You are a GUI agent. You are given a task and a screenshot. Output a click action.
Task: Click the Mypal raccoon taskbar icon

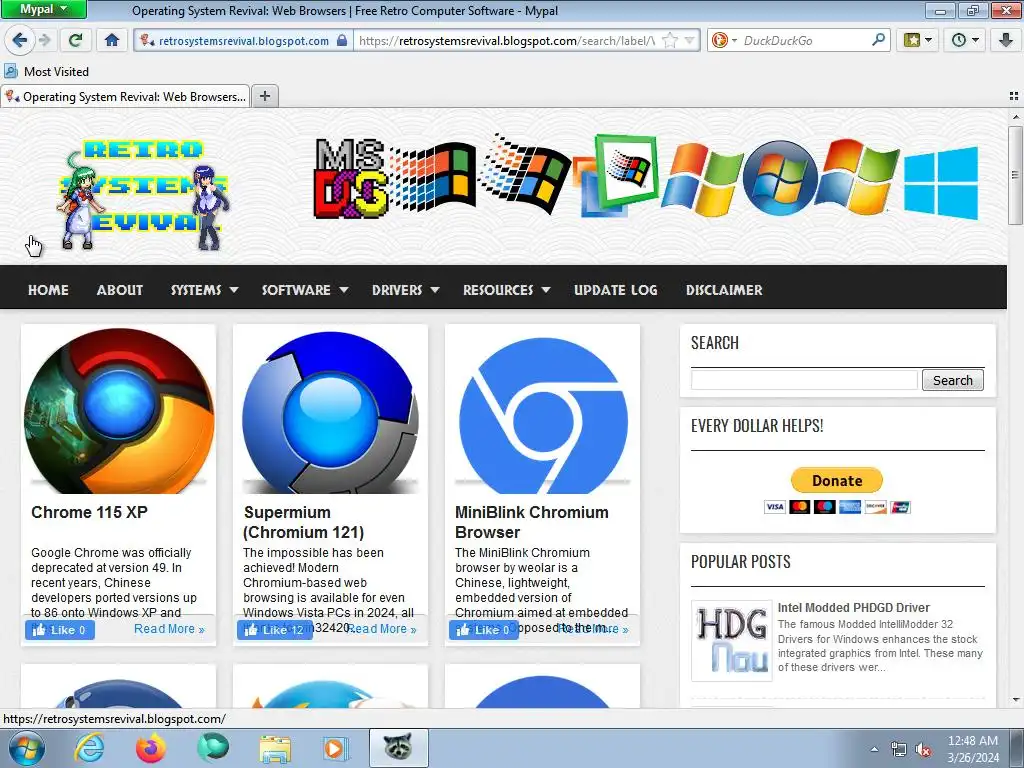pos(398,748)
